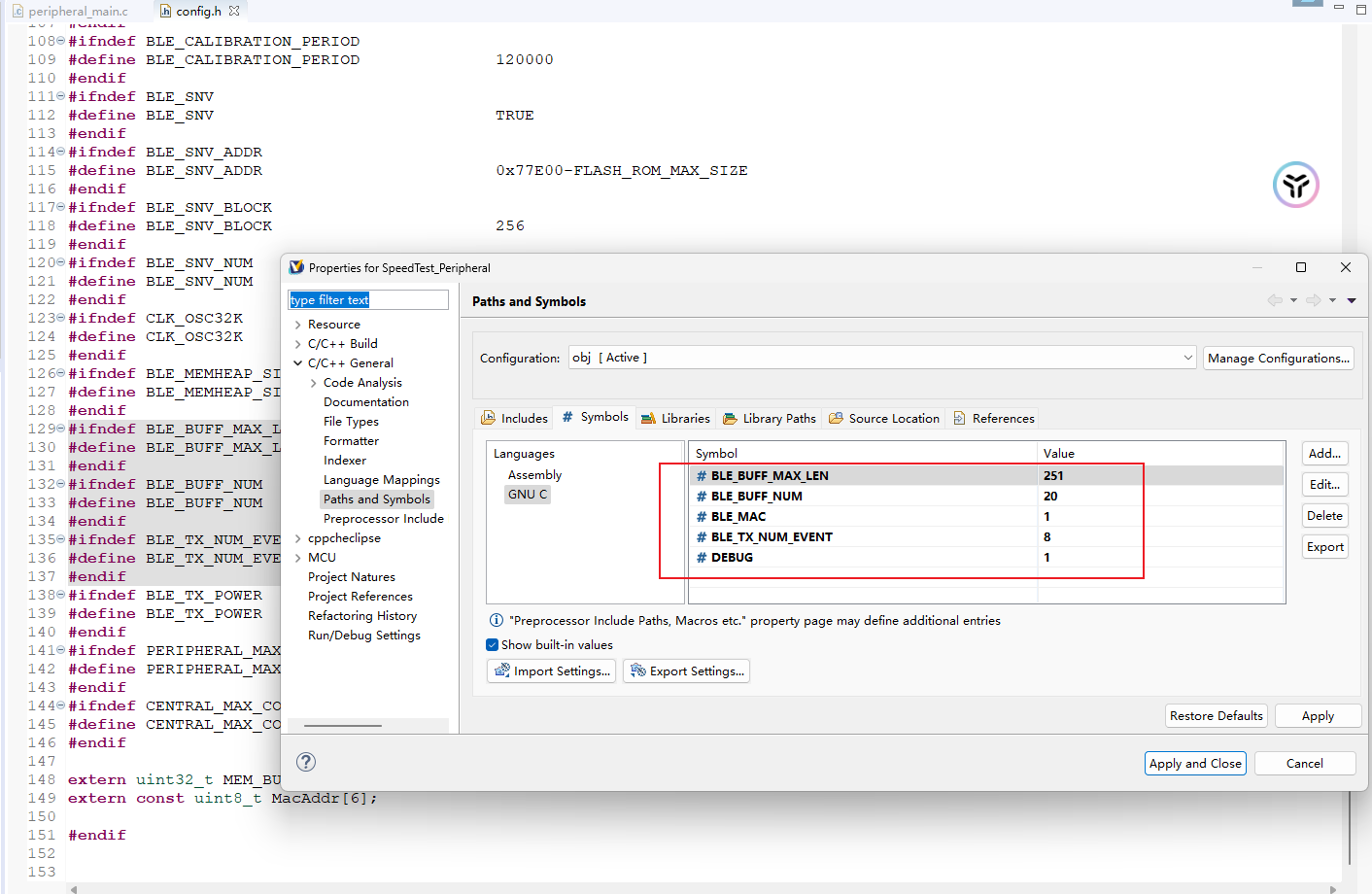This screenshot has height=894, width=1372.
Task: Open the view menu triangle in dialog header
Action: (1352, 300)
